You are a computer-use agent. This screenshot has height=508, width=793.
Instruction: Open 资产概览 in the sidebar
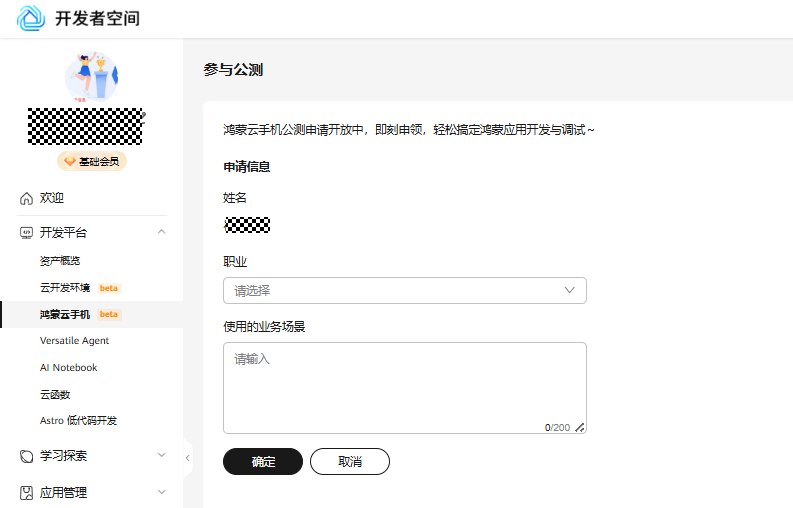click(x=60, y=261)
